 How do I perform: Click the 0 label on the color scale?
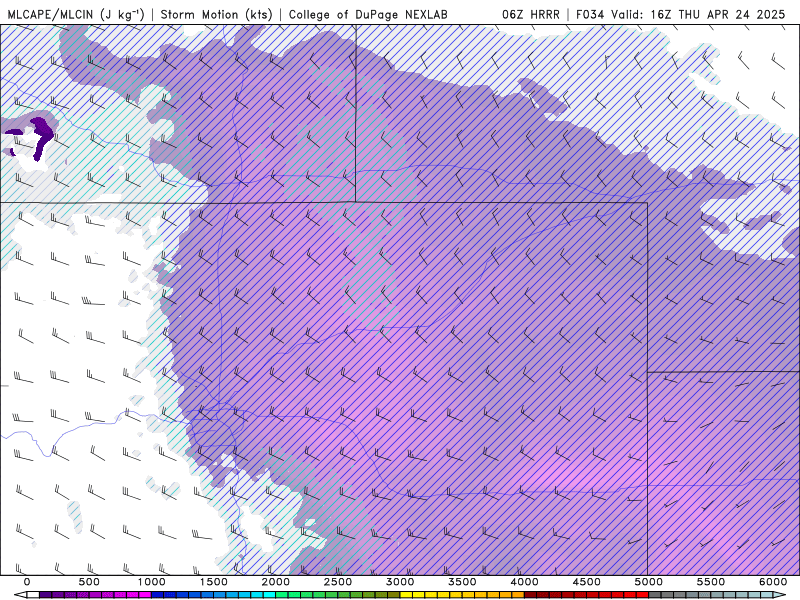coord(27,582)
